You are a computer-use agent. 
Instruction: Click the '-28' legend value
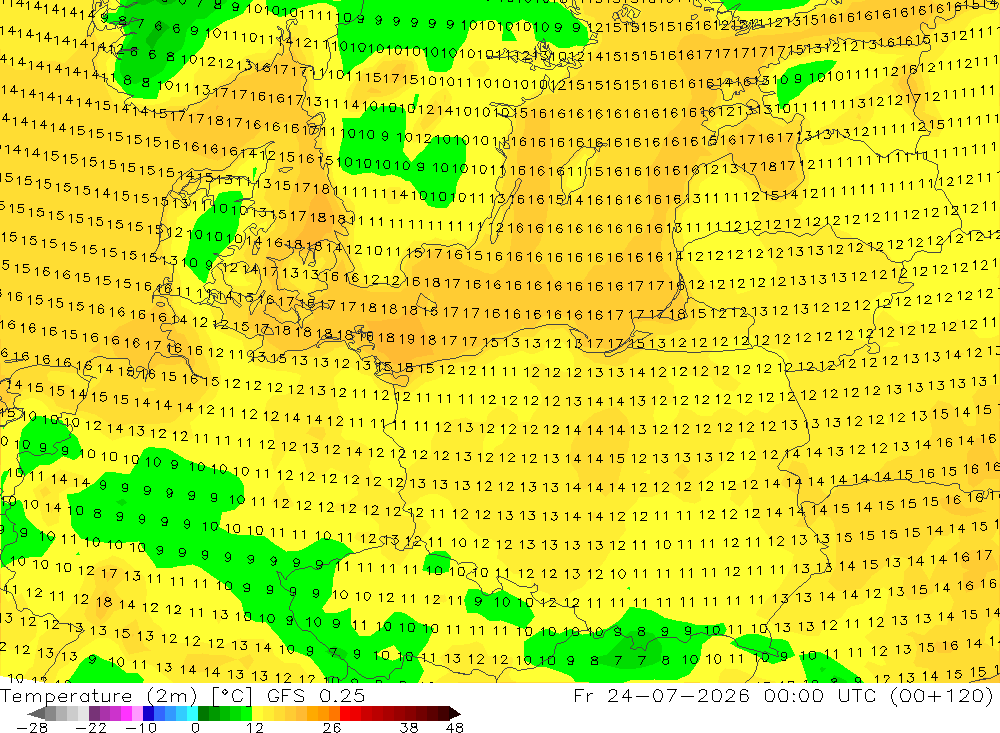tap(32, 727)
